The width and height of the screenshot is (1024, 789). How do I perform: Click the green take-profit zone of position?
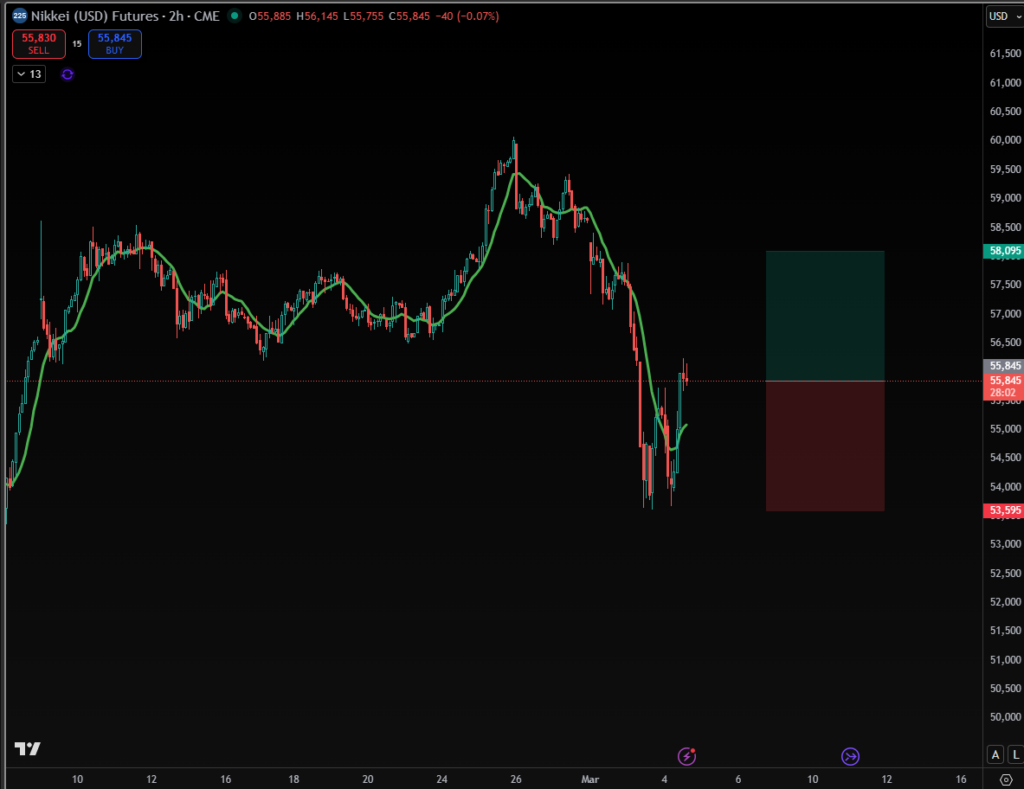[825, 315]
